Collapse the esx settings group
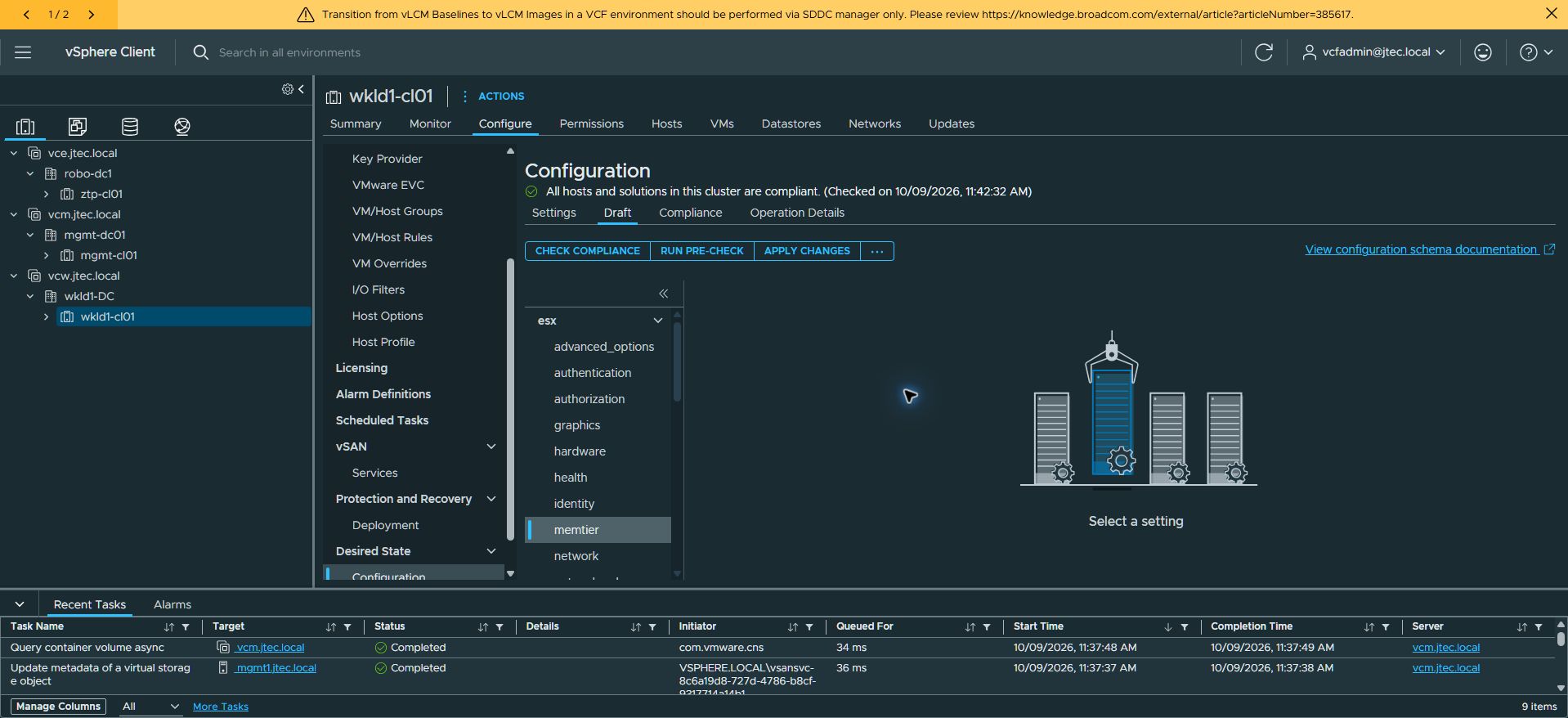This screenshot has height=718, width=1568. (x=657, y=321)
